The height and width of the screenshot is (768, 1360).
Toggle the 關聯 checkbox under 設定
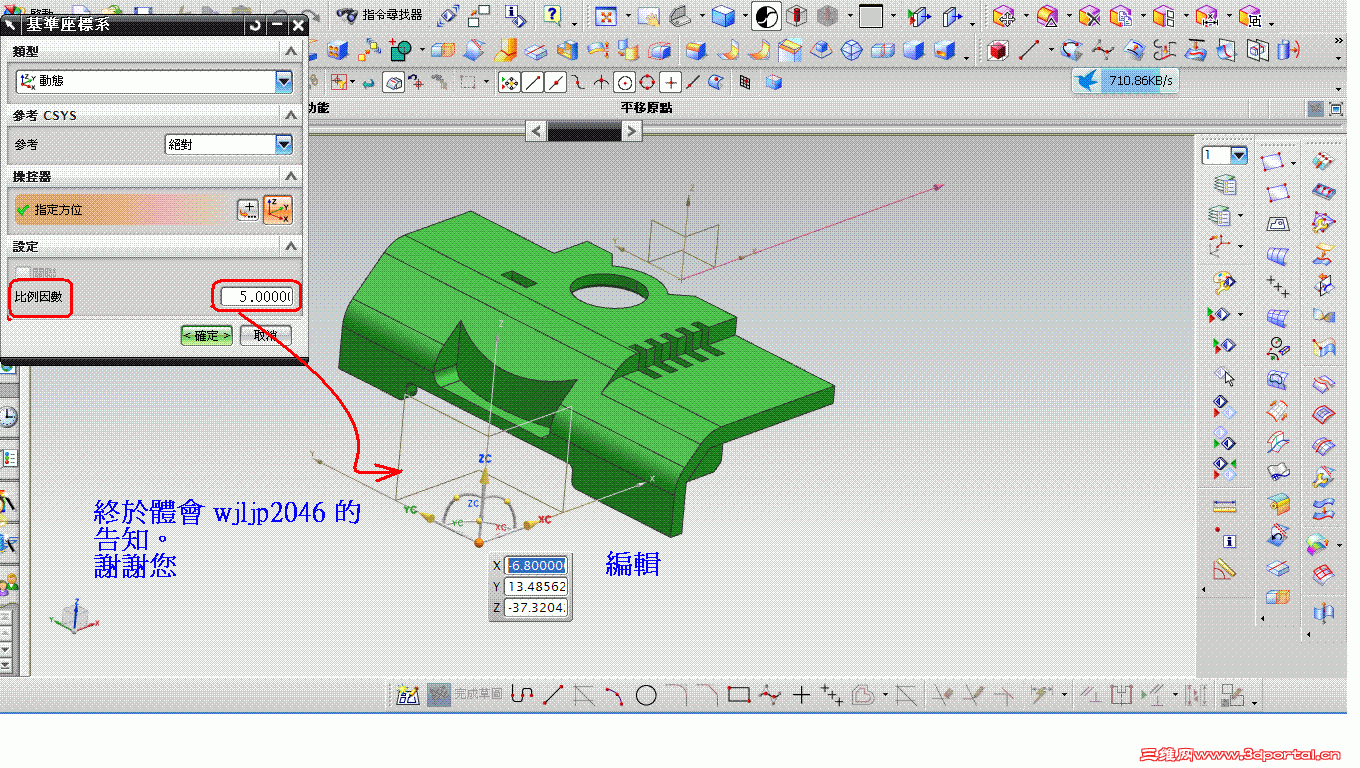click(23, 272)
